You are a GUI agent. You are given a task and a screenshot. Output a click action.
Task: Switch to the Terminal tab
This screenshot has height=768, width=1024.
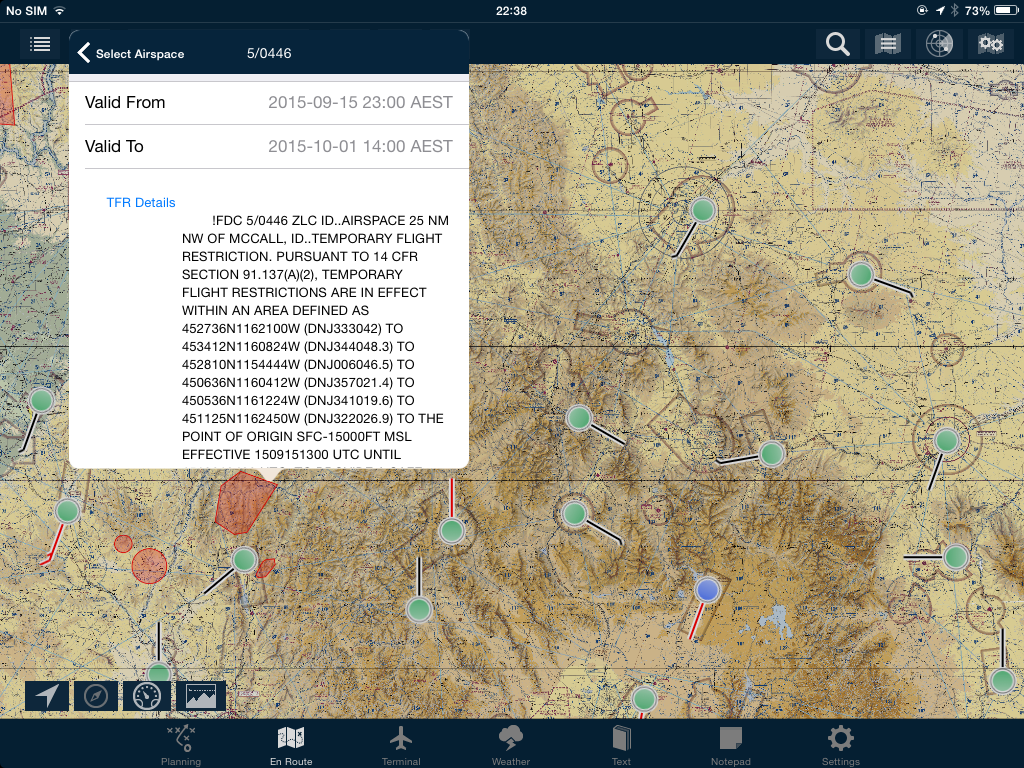(401, 744)
